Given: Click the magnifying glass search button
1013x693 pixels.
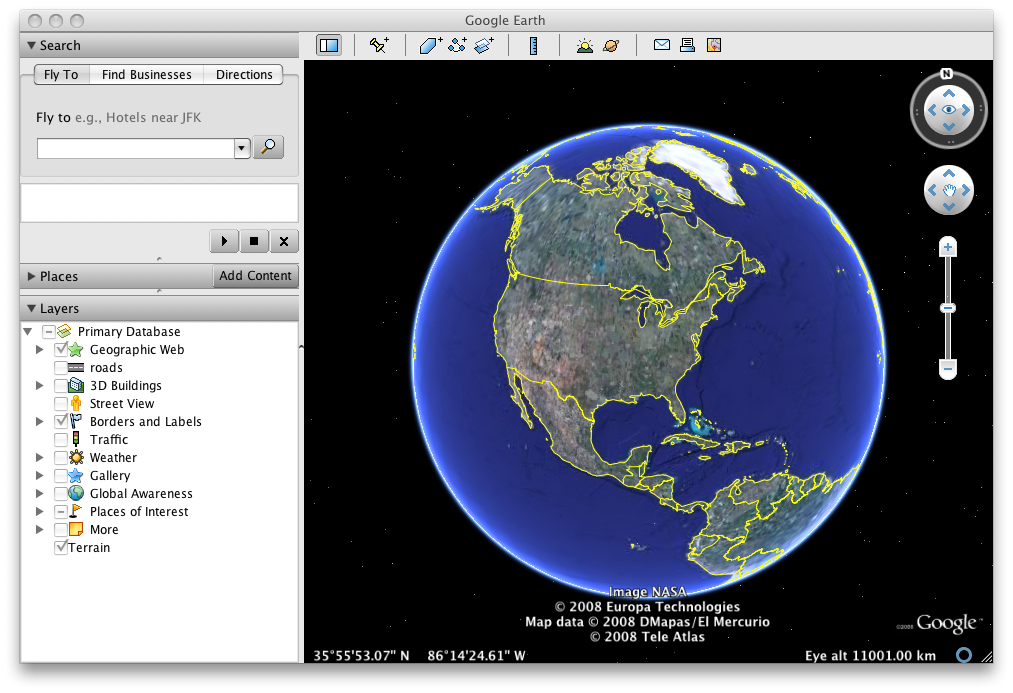Looking at the screenshot, I should (268, 147).
